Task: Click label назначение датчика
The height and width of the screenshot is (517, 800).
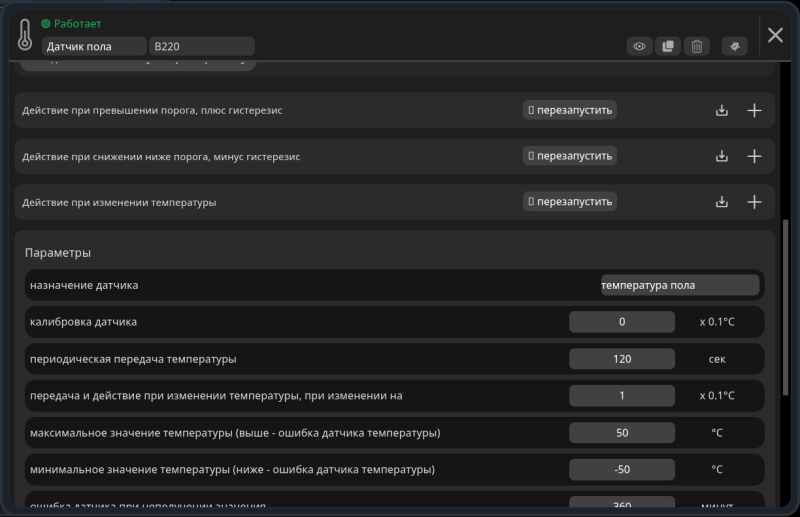Action: coord(84,285)
